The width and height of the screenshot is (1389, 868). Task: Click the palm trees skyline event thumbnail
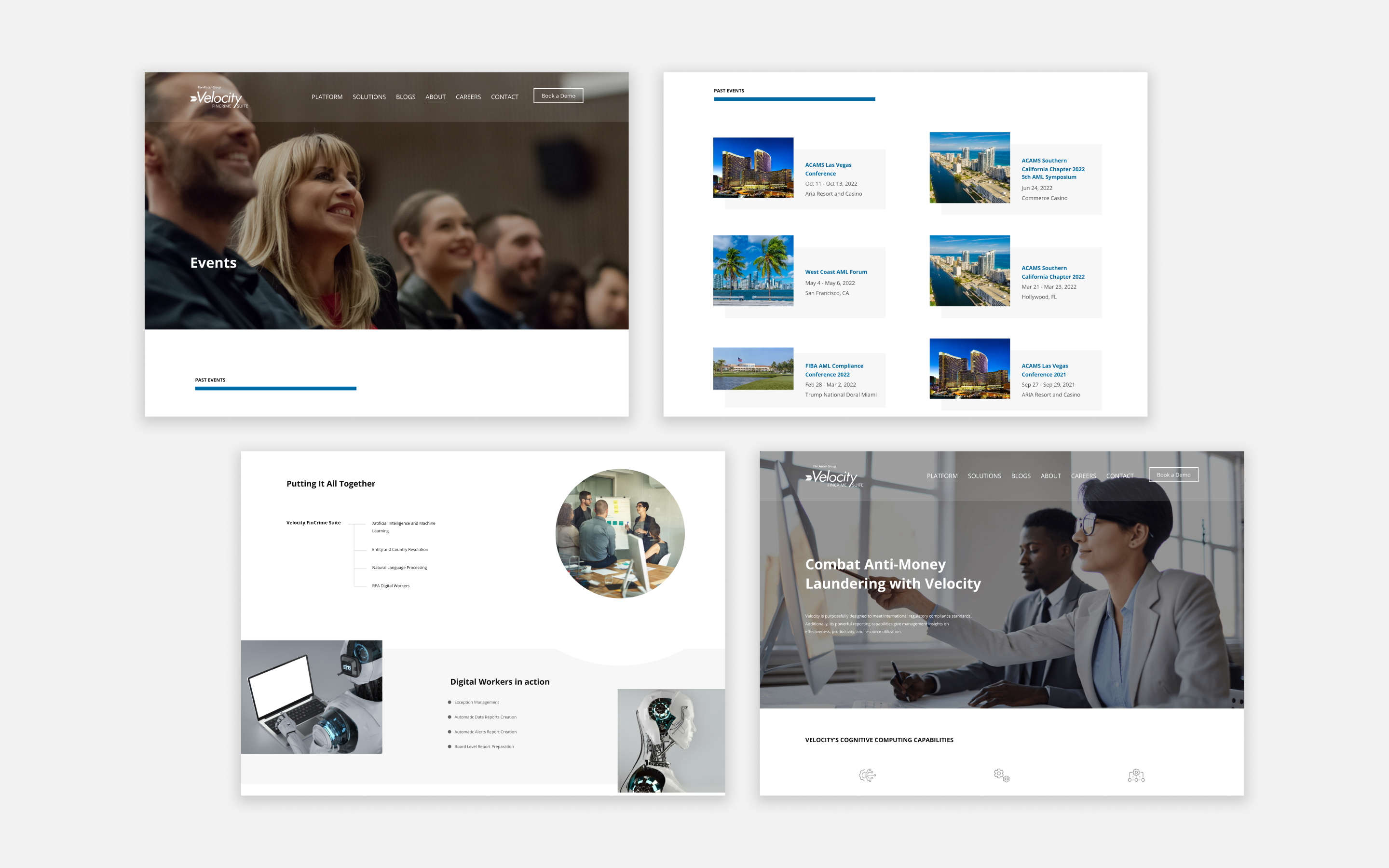pyautogui.click(x=753, y=271)
